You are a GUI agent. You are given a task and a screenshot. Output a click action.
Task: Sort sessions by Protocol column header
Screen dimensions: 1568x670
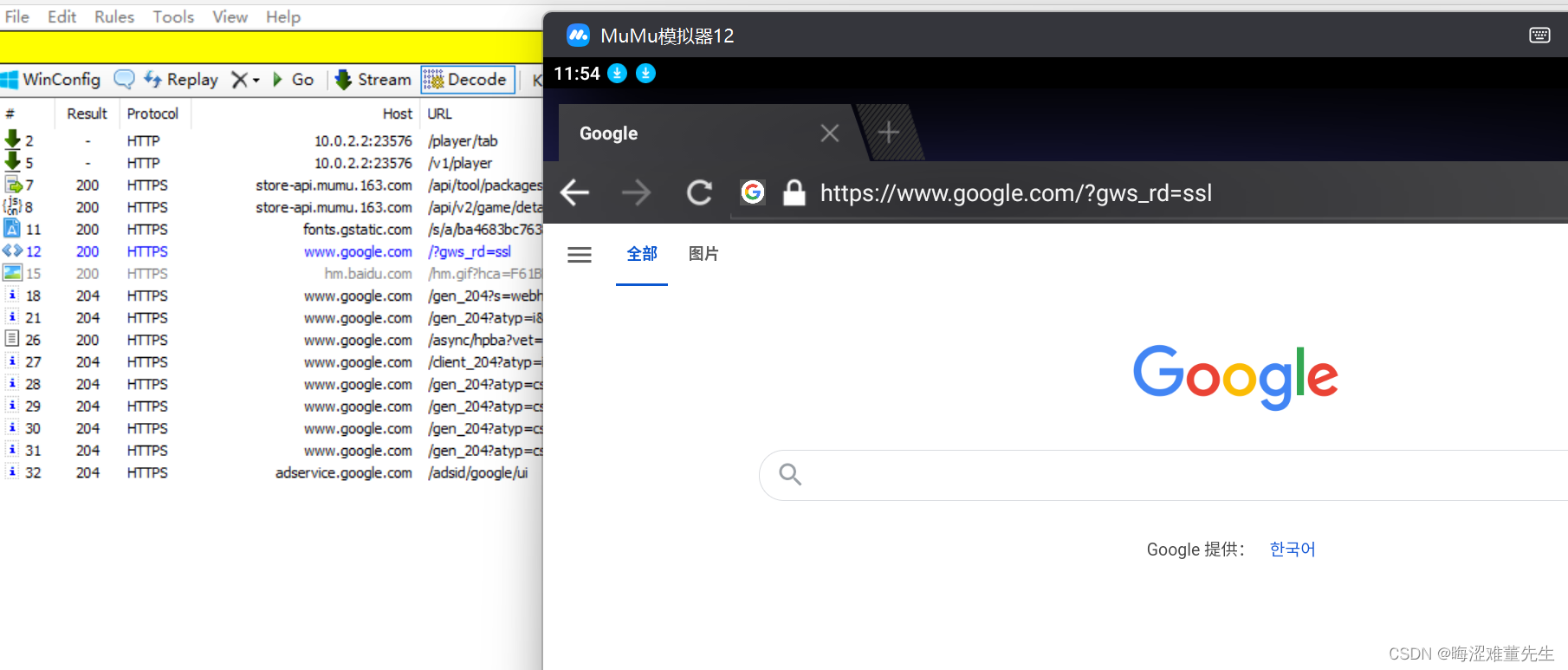pyautogui.click(x=152, y=114)
